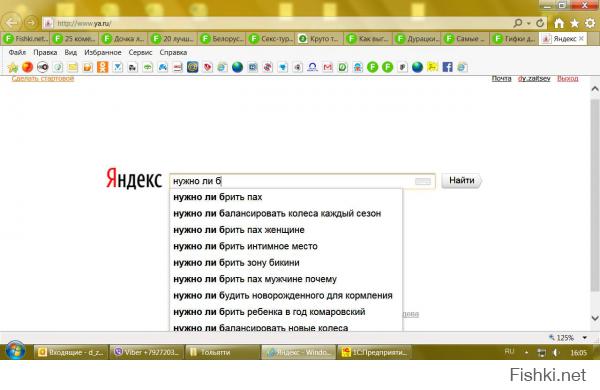Viewport: 600px width, 390px height.
Task: Click the Найти search button
Action: 461,181
